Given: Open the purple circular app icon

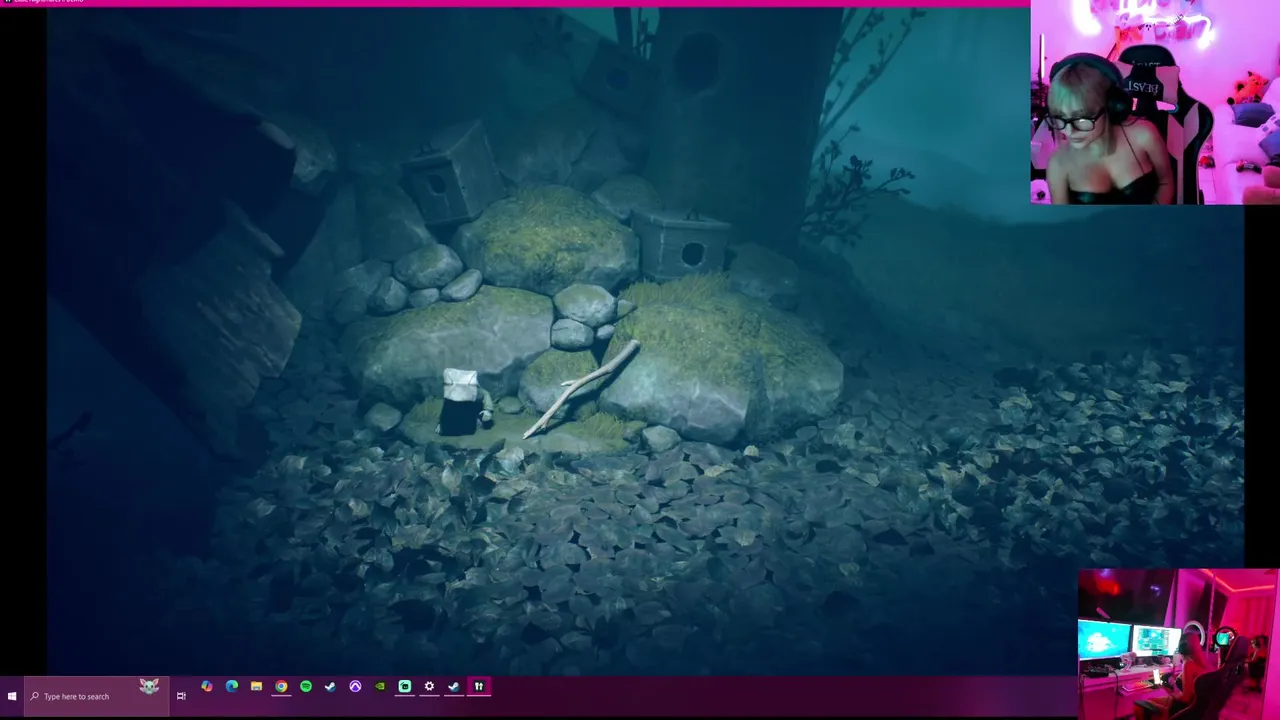Looking at the screenshot, I should [x=355, y=686].
